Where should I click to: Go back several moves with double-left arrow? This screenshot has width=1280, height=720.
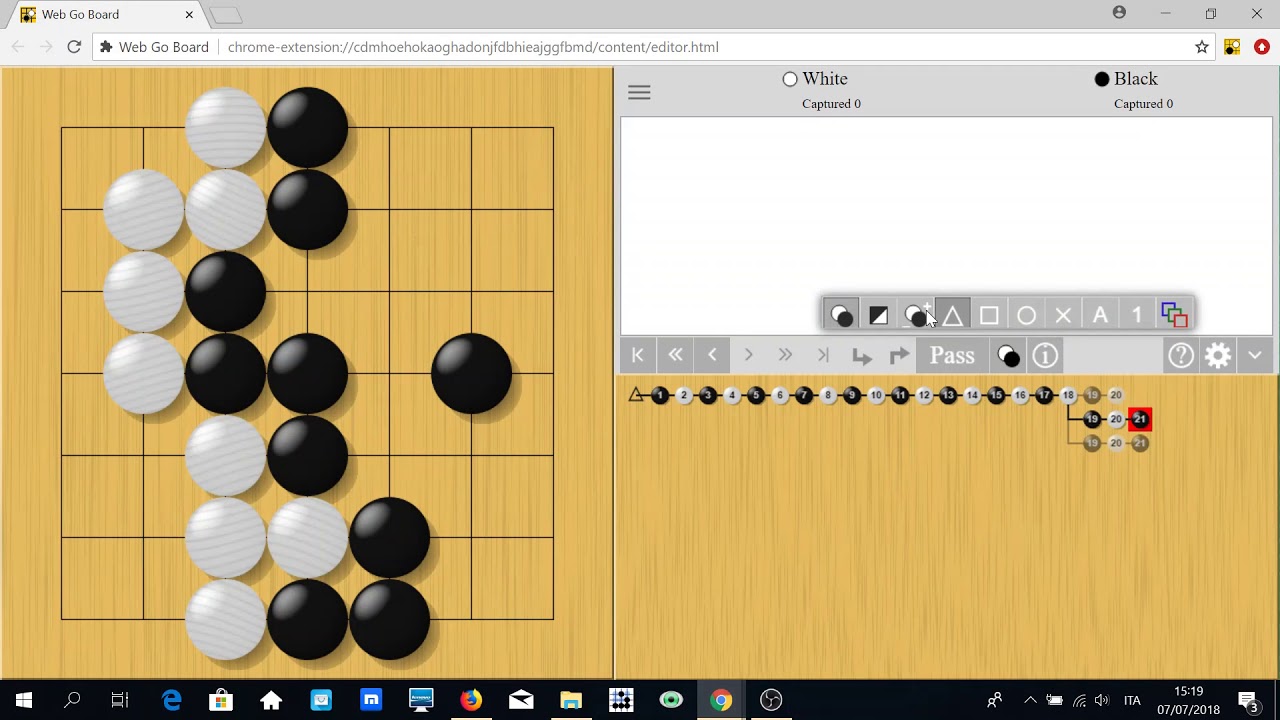pos(675,355)
